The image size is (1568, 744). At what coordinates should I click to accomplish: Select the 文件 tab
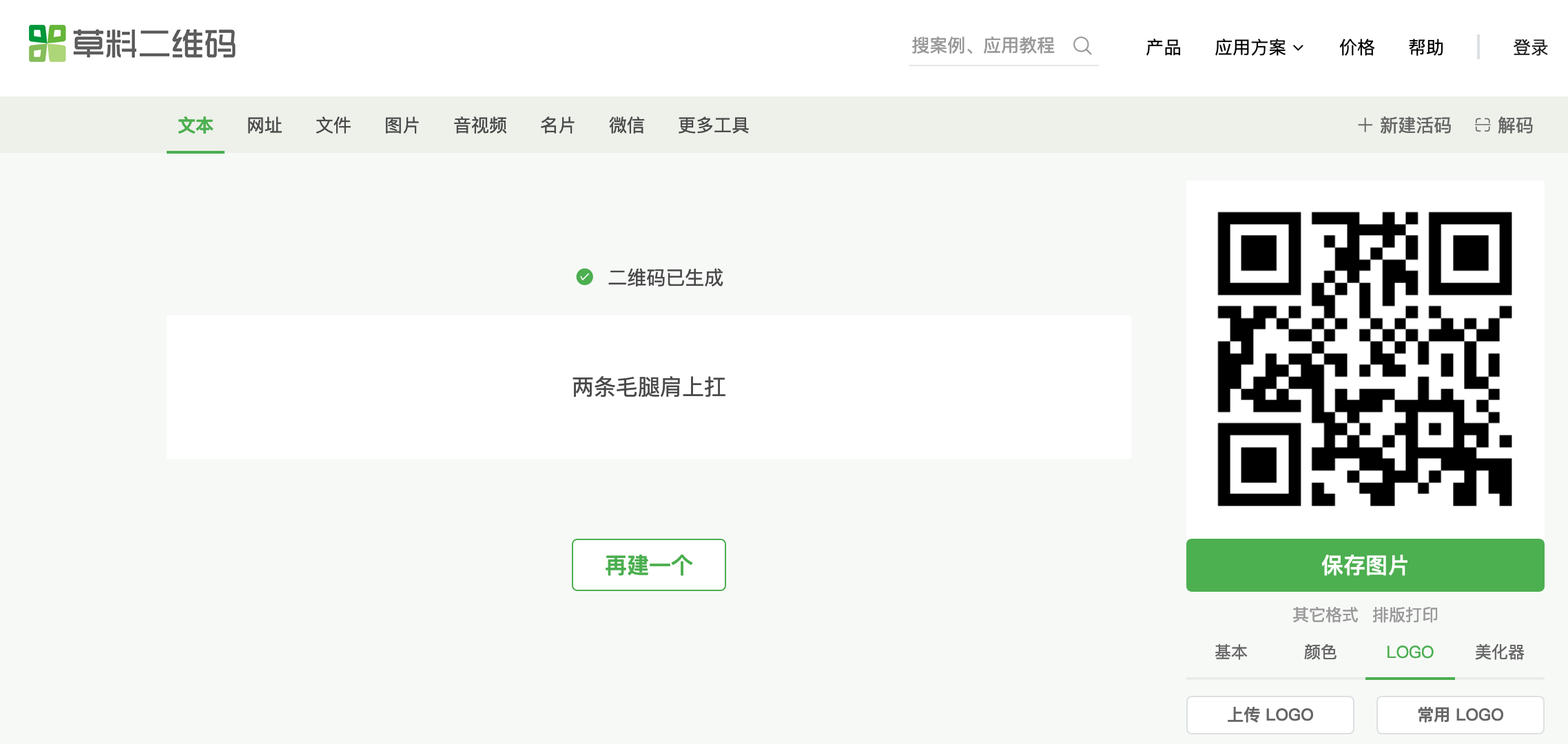tap(333, 125)
